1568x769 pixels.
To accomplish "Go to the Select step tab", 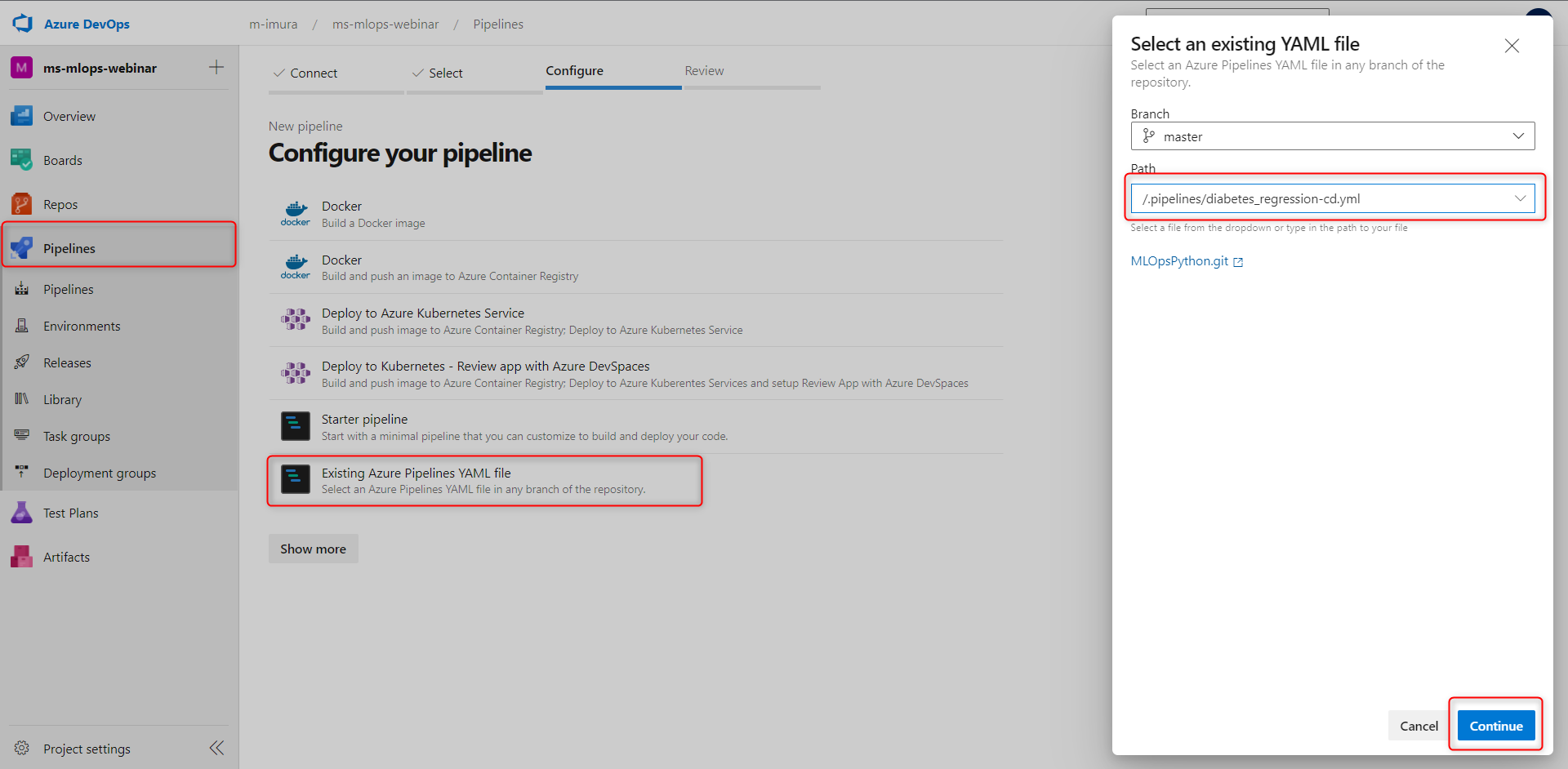I will pos(474,73).
